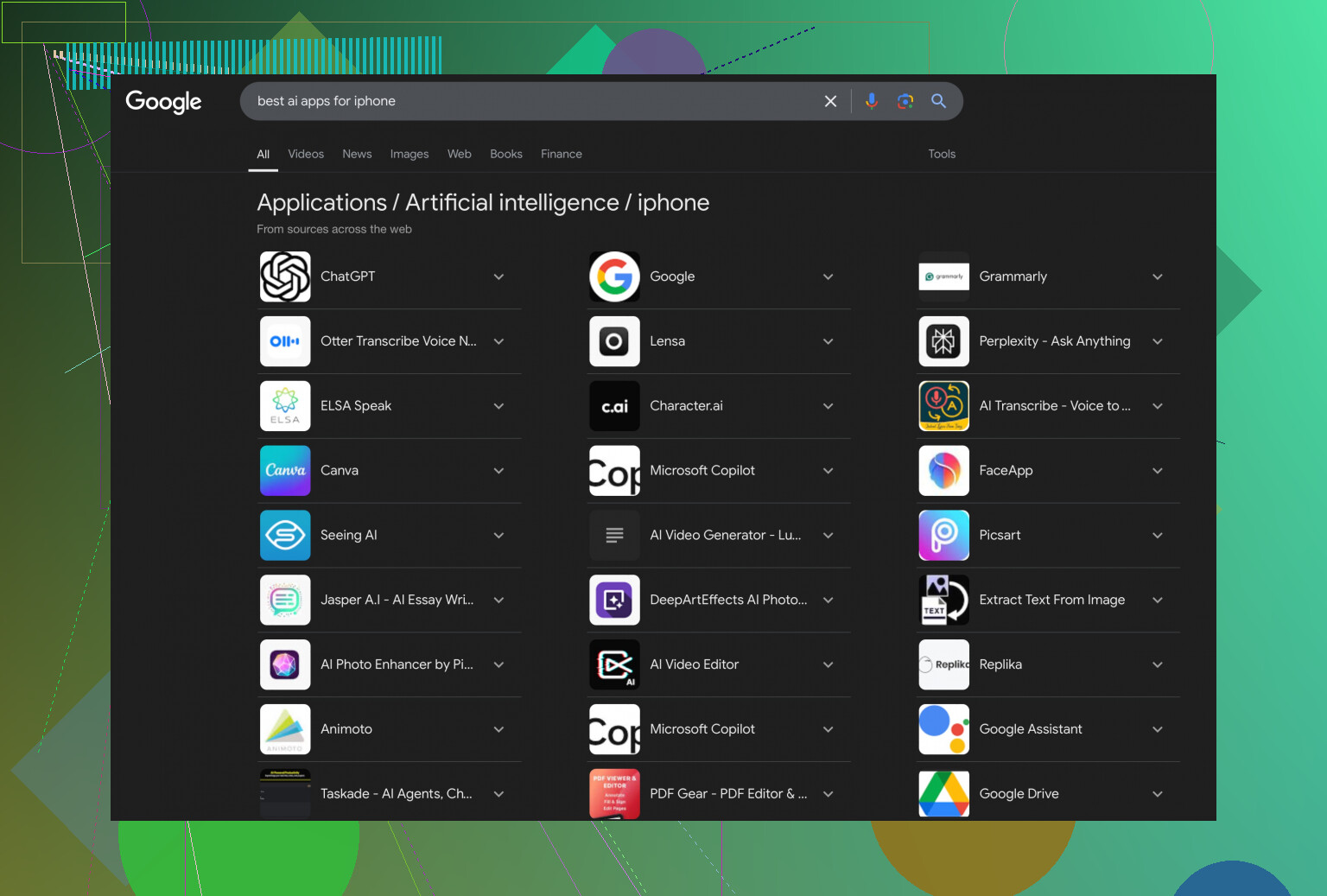
Task: Select the Canva app icon
Action: click(285, 471)
